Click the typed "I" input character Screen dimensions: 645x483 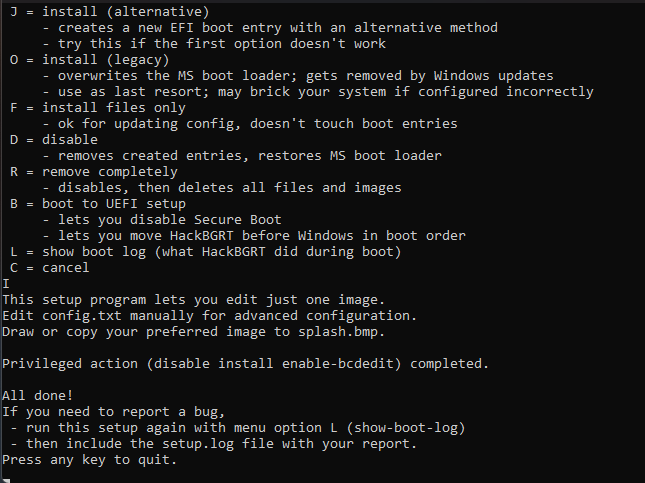(6, 284)
